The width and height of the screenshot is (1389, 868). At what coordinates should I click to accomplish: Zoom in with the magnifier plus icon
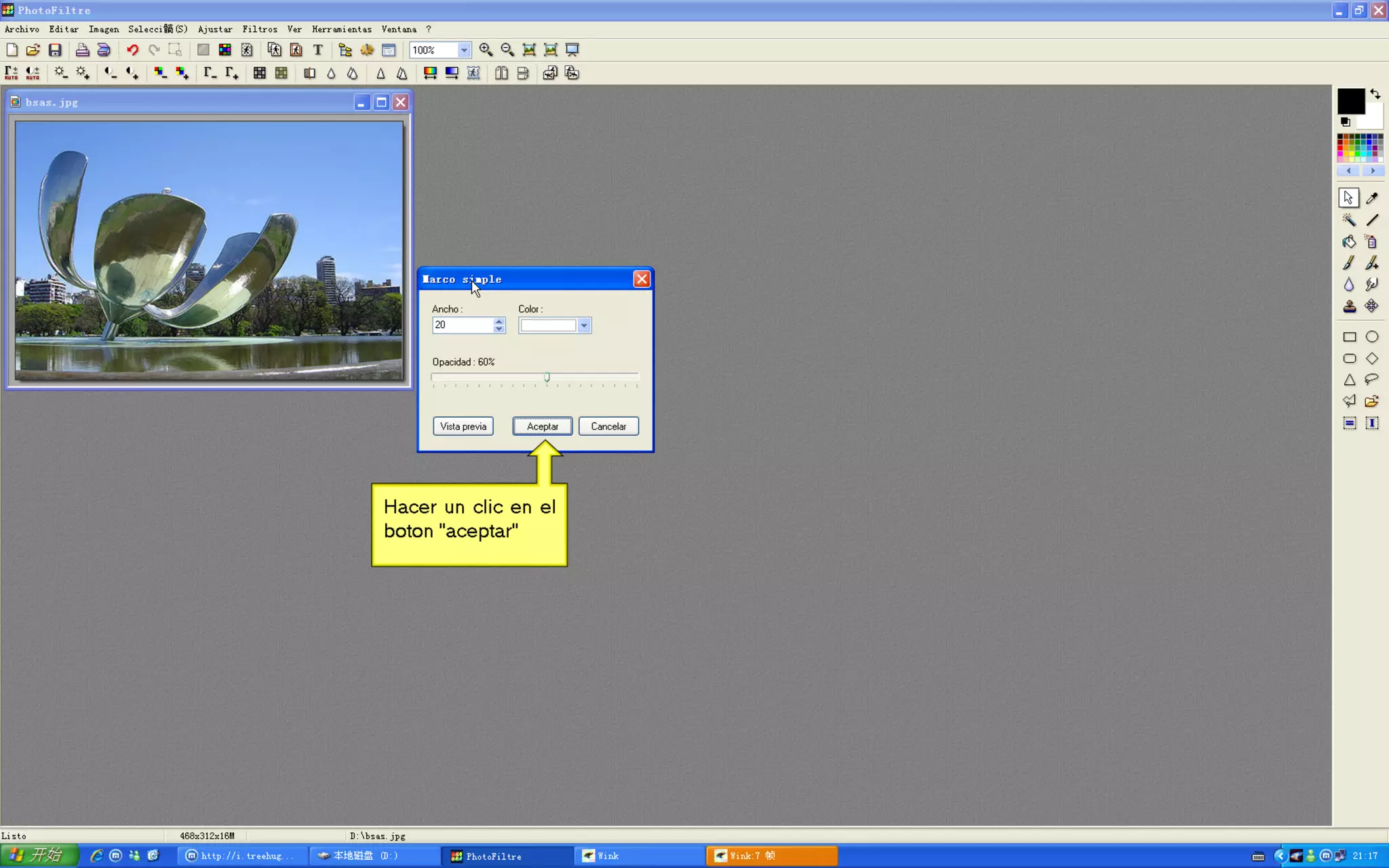coord(486,50)
